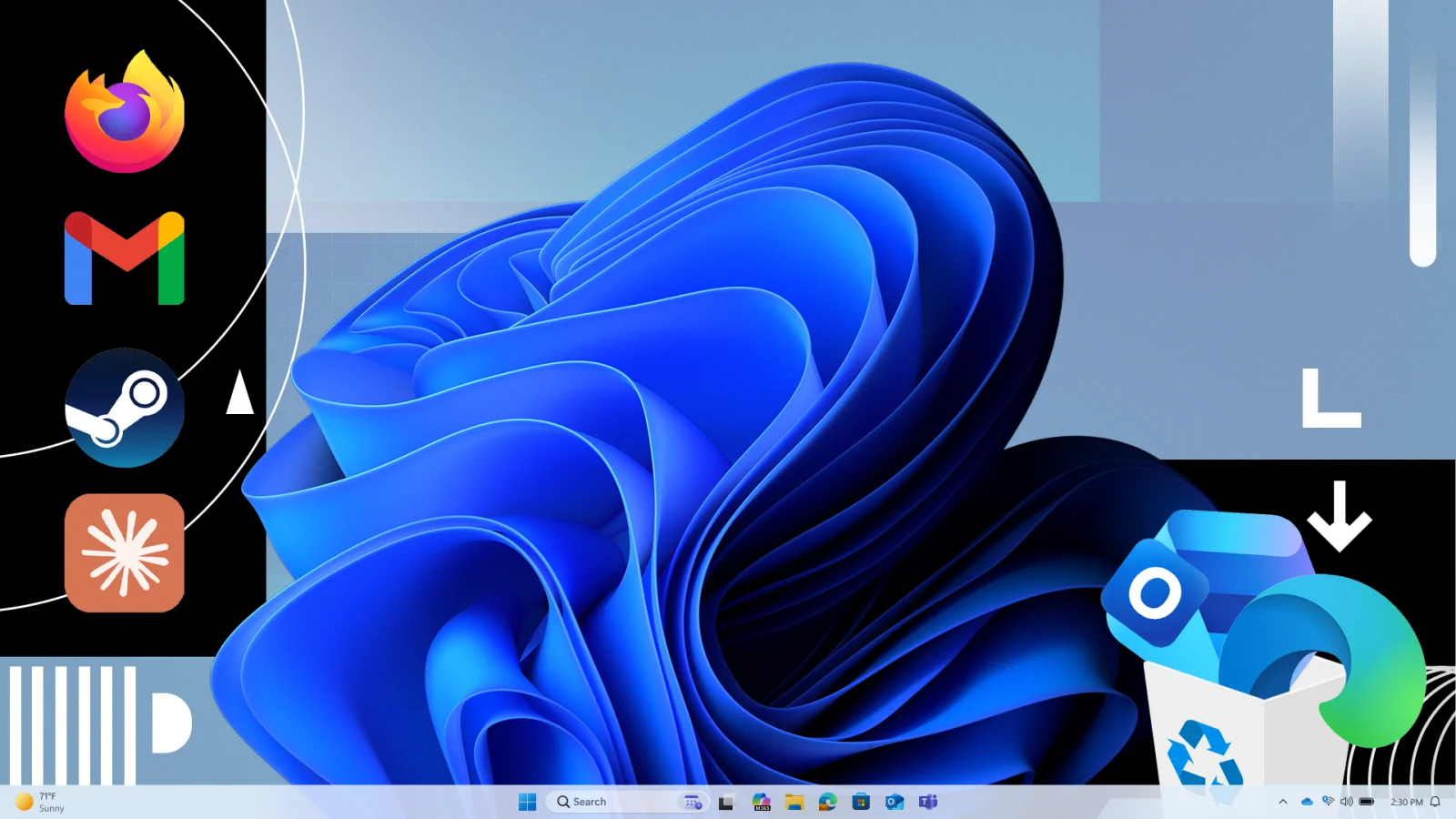This screenshot has width=1456, height=819.
Task: Expand the hidden tray icons chevron
Action: pyautogui.click(x=1283, y=802)
